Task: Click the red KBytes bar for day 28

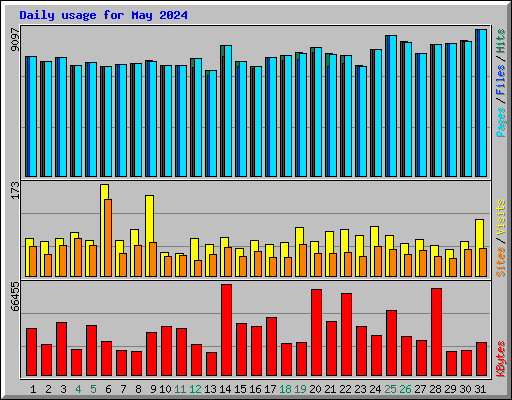Action: point(436,332)
